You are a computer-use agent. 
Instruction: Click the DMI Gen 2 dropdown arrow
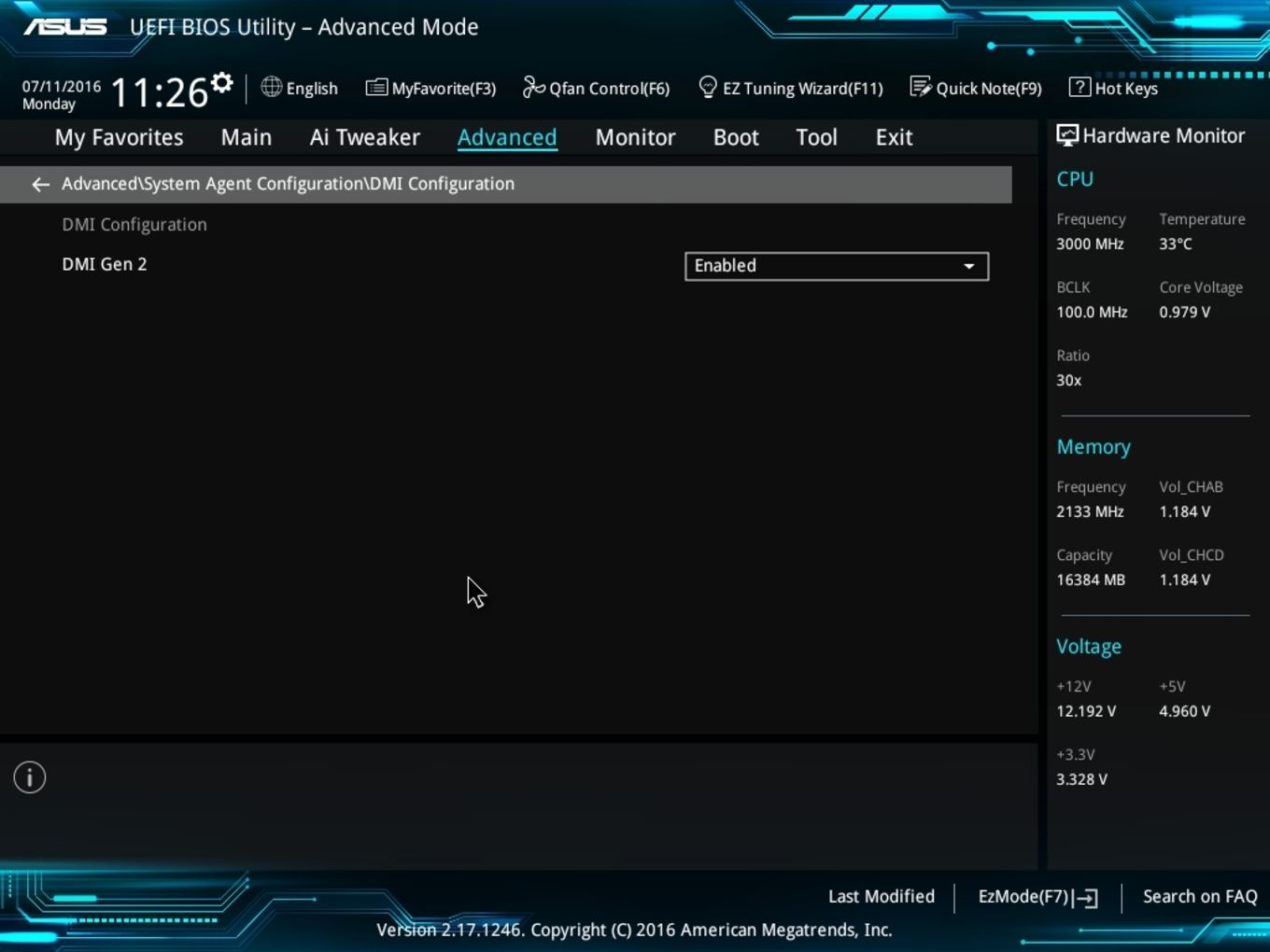[969, 266]
